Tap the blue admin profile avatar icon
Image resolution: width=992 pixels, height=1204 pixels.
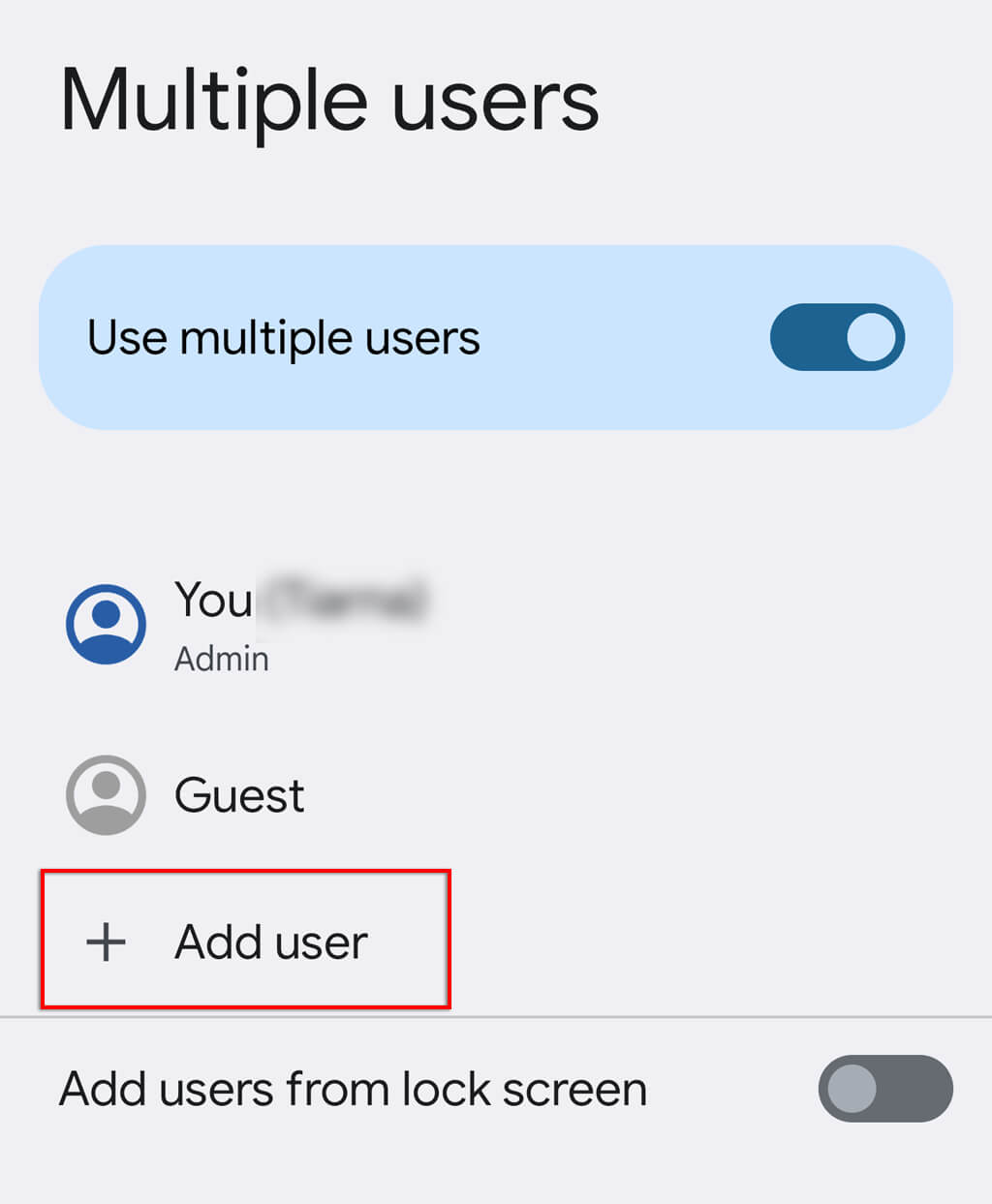[x=106, y=624]
